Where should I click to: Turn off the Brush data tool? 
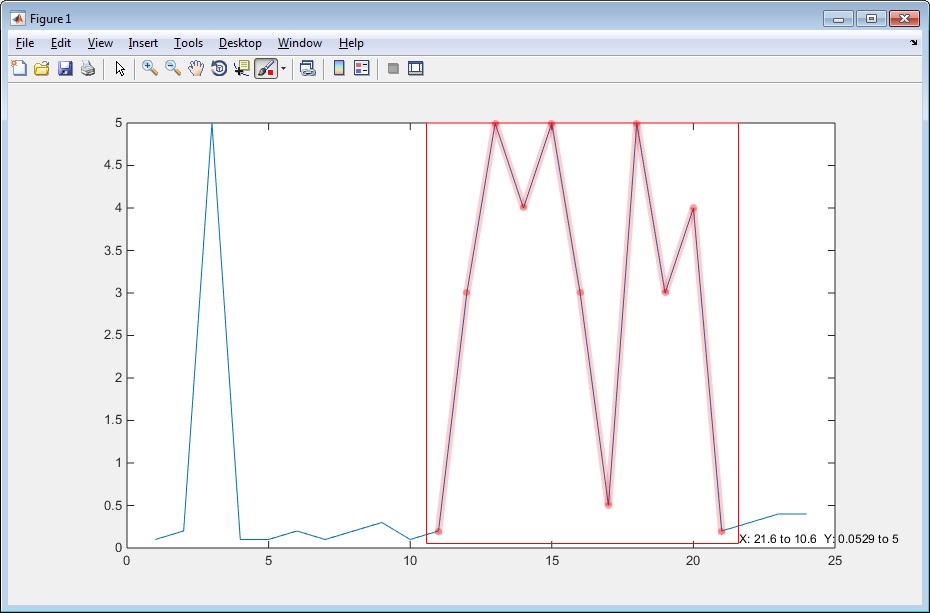tap(265, 69)
